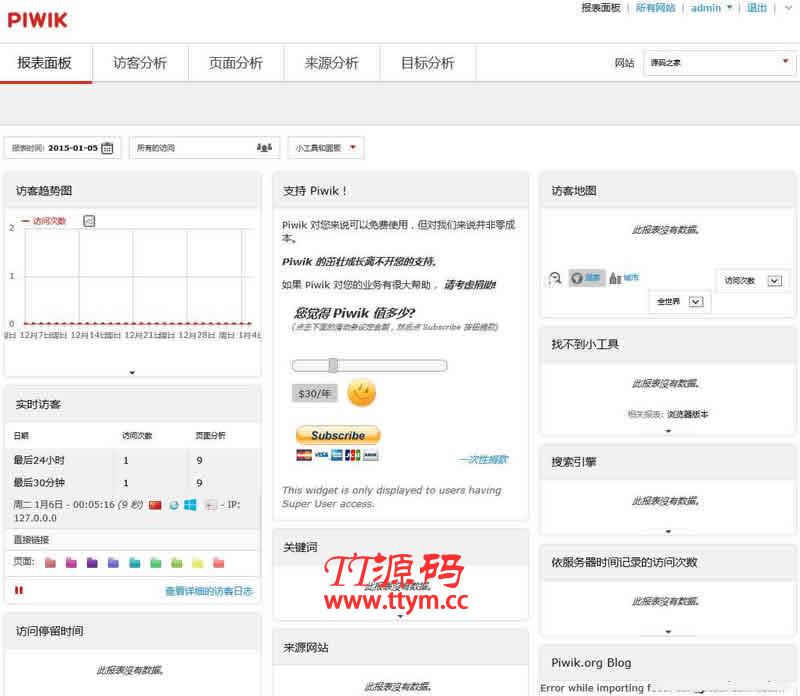The image size is (800, 696).
Task: Pause the real-time visitors feed
Action: (19, 590)
